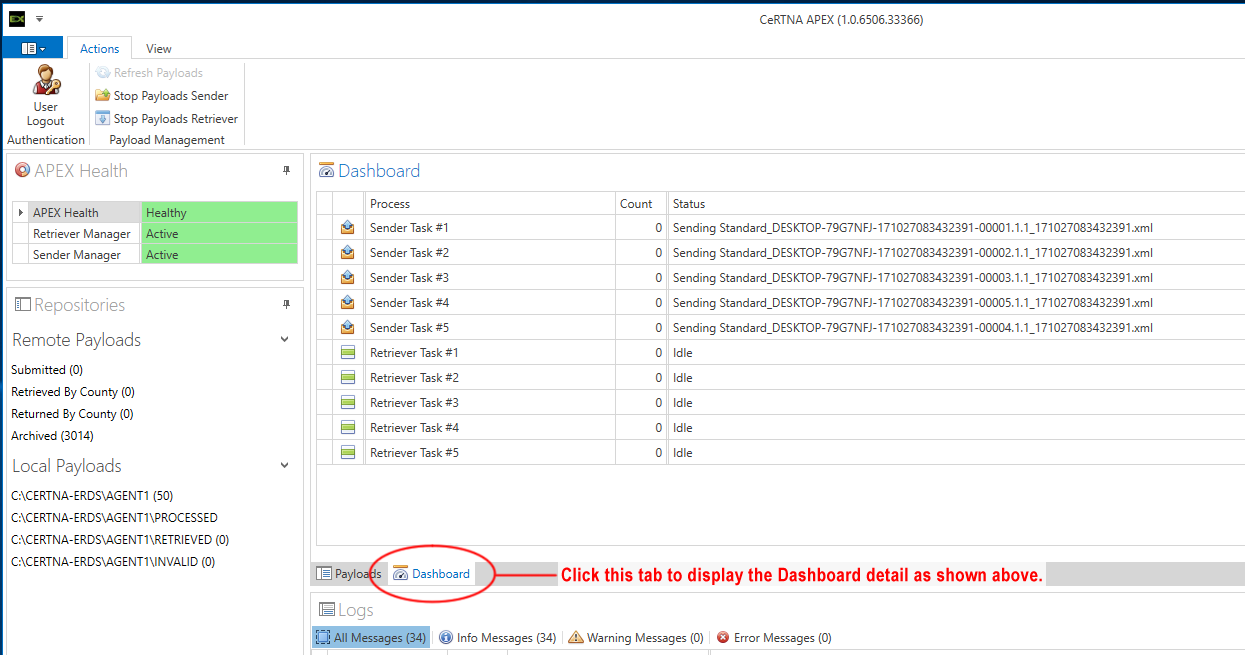Pin the APEX Health panel
Viewport: 1245px width, 655px height.
(x=286, y=171)
